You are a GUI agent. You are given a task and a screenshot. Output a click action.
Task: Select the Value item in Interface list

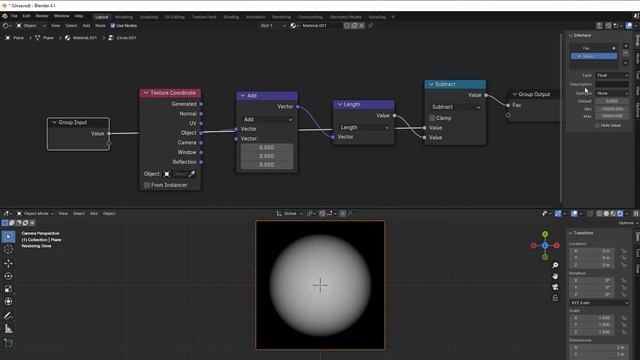point(594,56)
